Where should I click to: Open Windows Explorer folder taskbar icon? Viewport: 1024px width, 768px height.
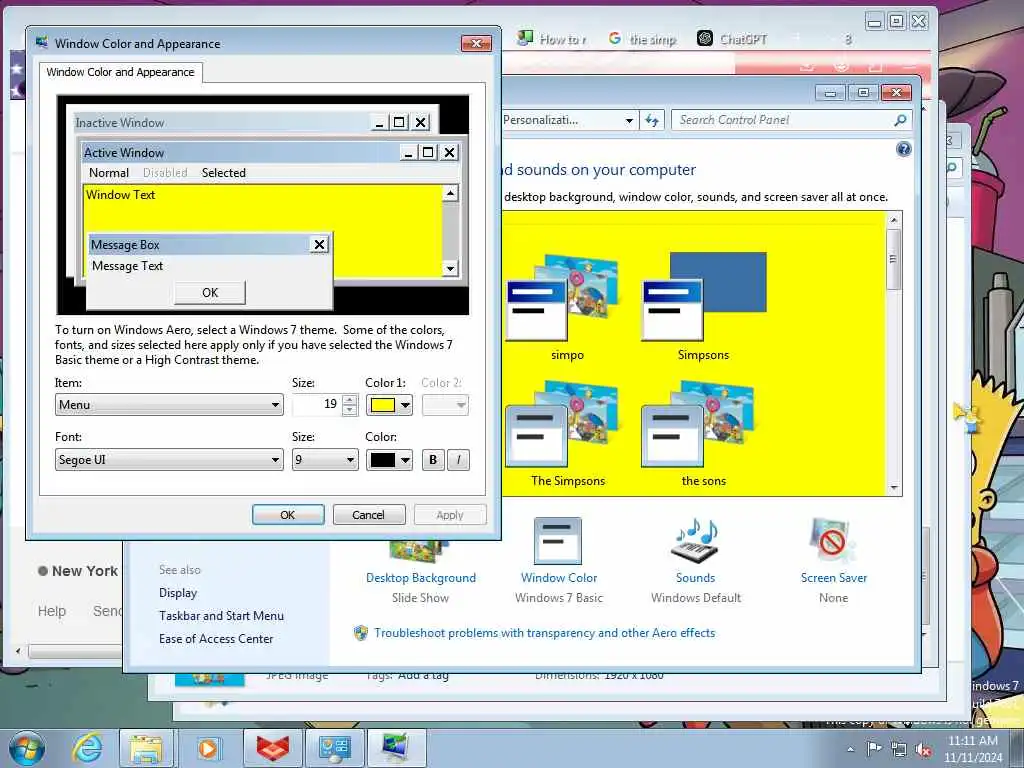[x=146, y=748]
